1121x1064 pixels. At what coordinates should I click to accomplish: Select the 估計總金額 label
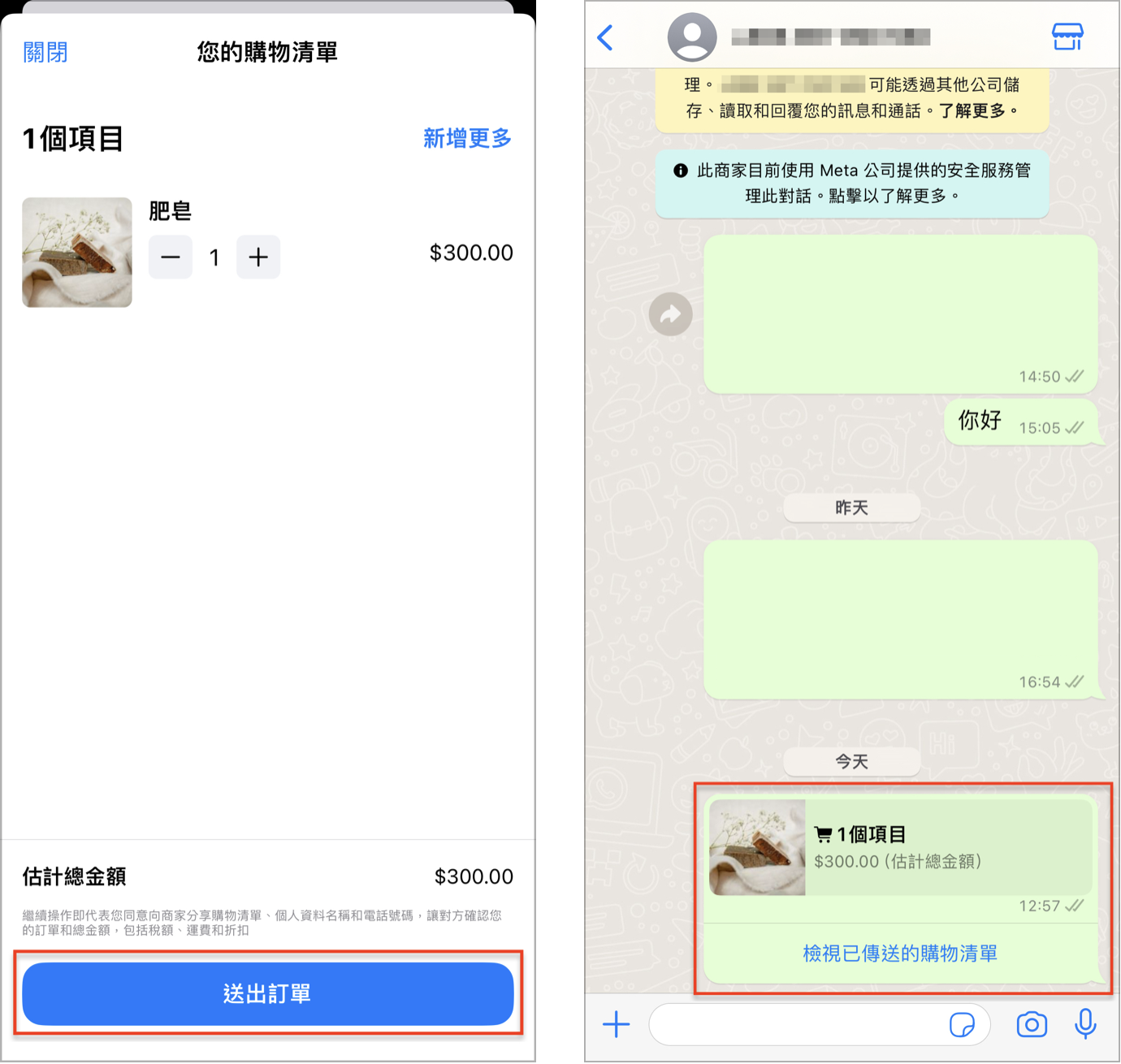coord(74,876)
